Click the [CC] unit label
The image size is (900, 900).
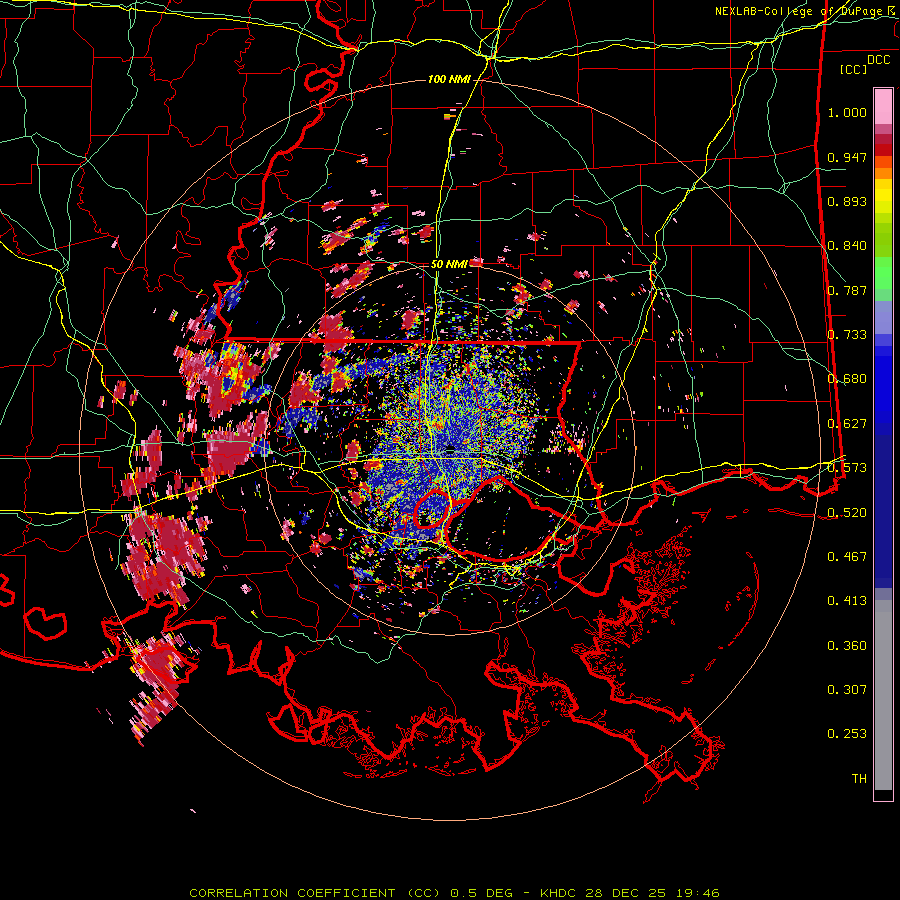coord(854,69)
